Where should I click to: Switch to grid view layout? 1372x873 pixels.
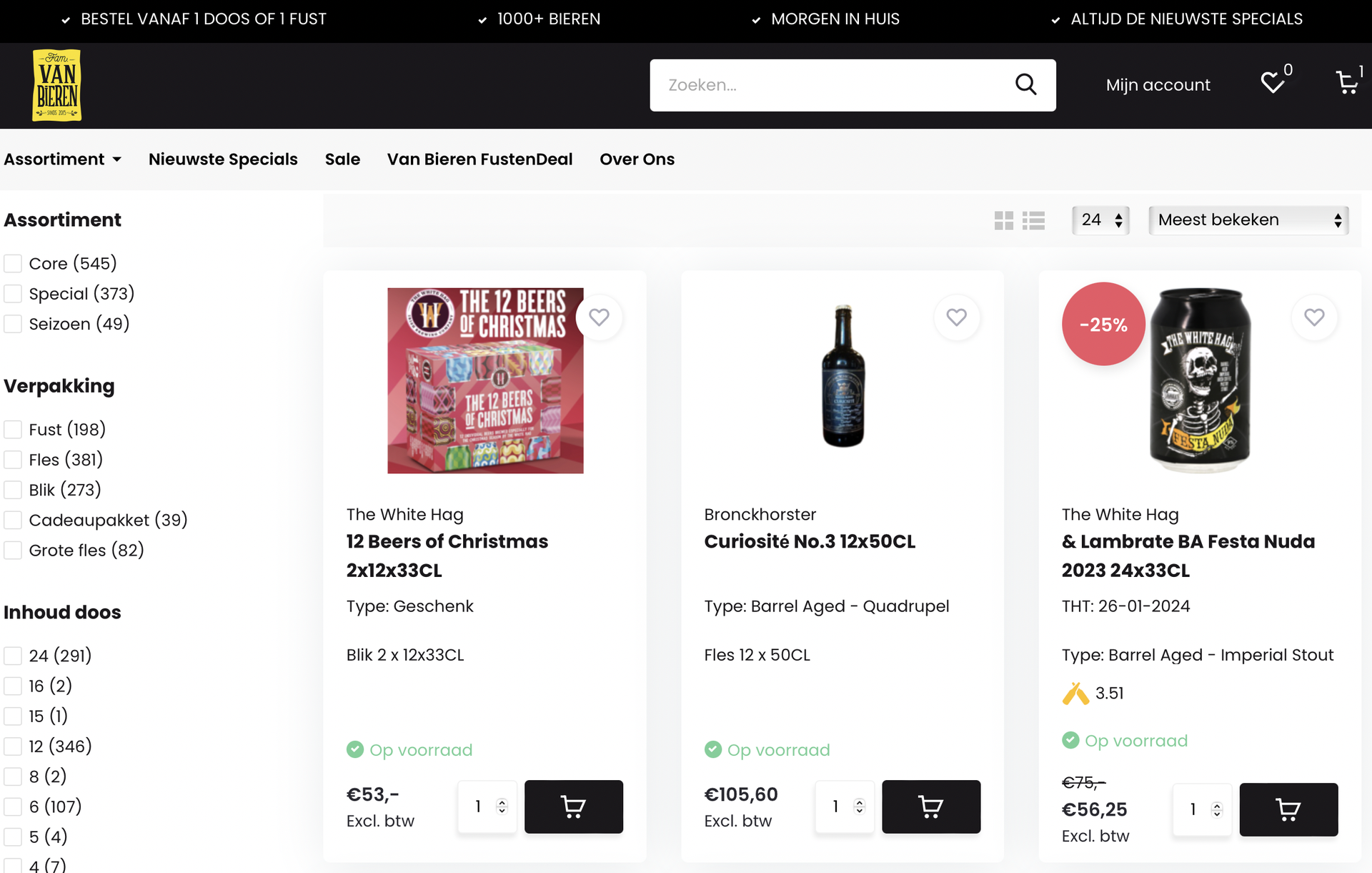[1003, 220]
